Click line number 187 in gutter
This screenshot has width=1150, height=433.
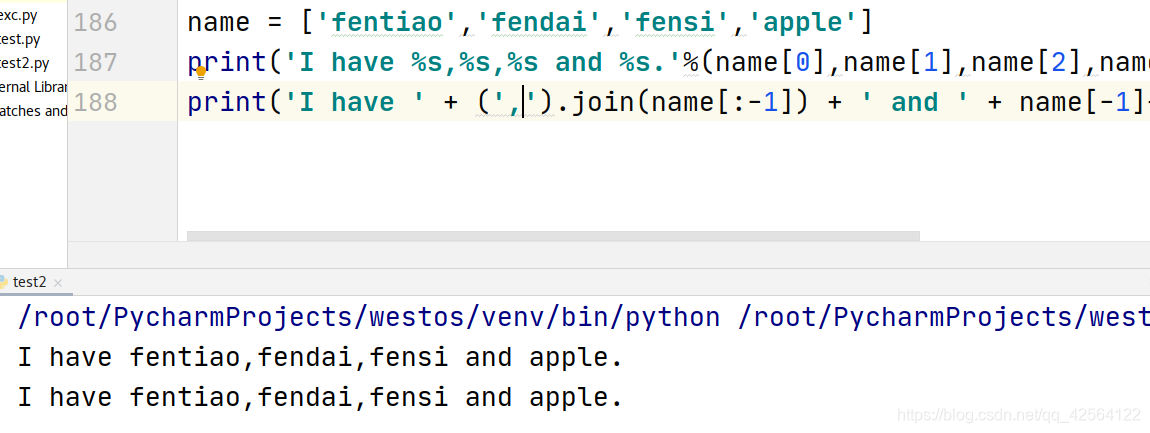(x=95, y=62)
